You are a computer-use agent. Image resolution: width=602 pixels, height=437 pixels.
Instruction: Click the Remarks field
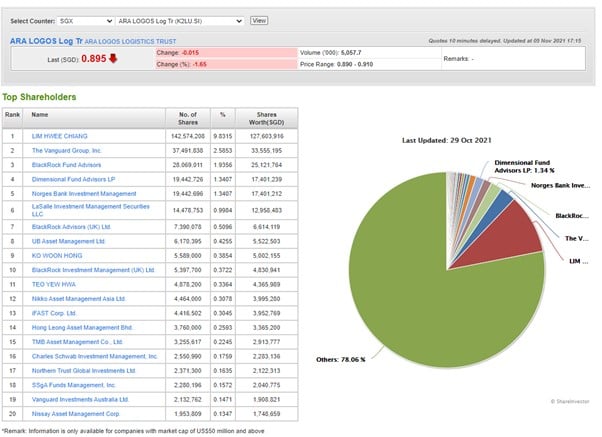pyautogui.click(x=513, y=58)
